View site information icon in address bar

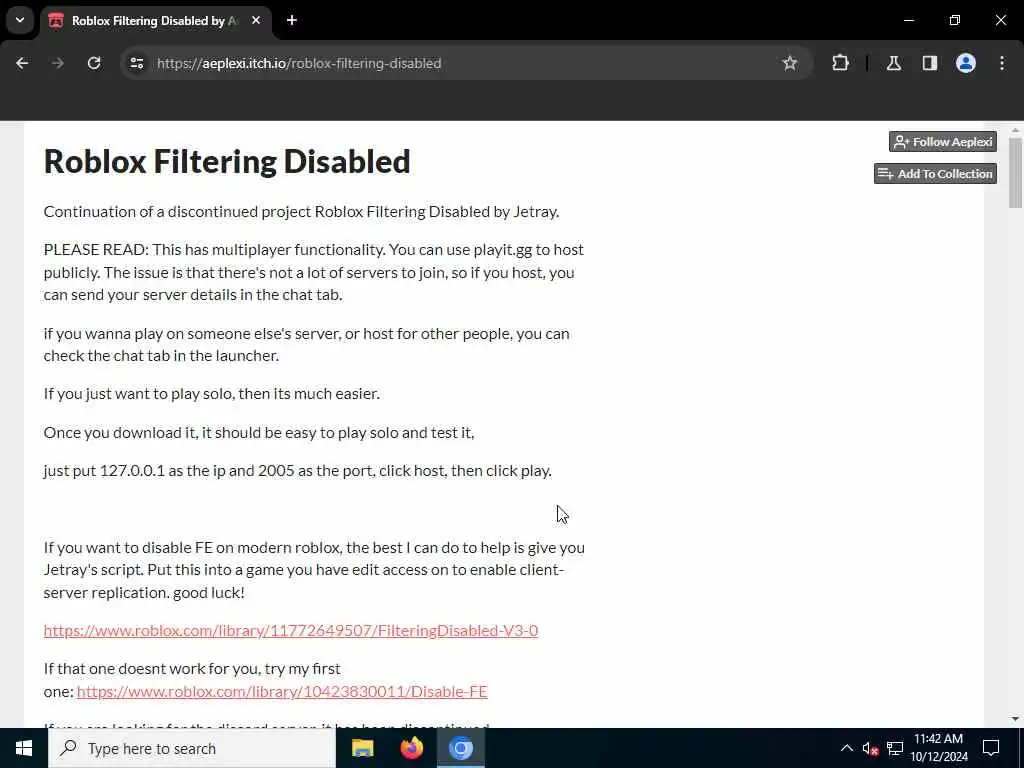[136, 63]
